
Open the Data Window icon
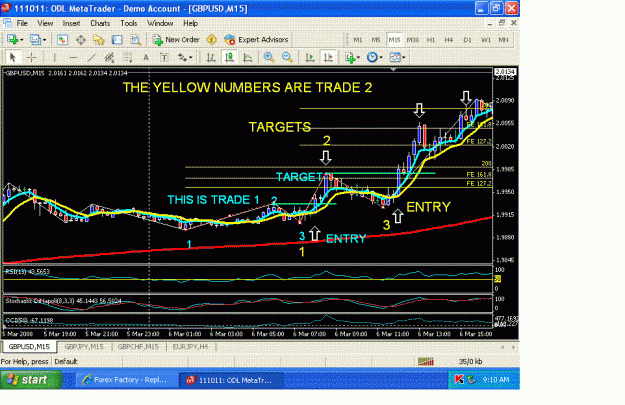[81, 39]
